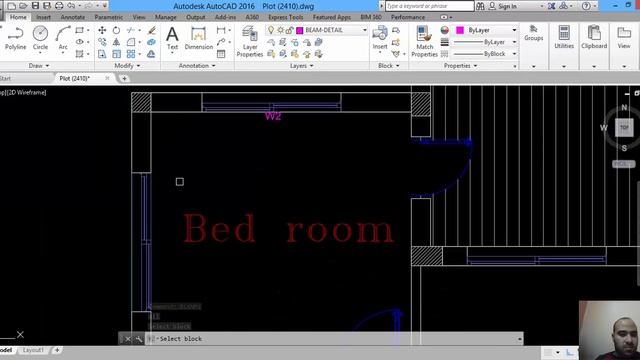This screenshot has width=640, height=360.
Task: Plot the drawing via printer icon
Action: [59, 6]
